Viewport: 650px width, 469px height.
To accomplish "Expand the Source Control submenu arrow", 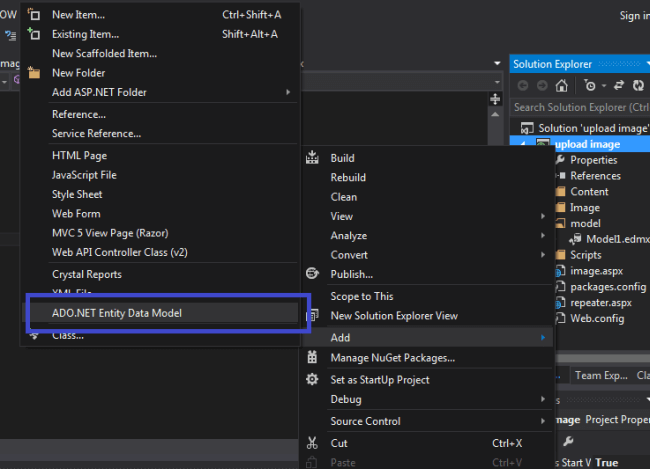I will point(543,421).
